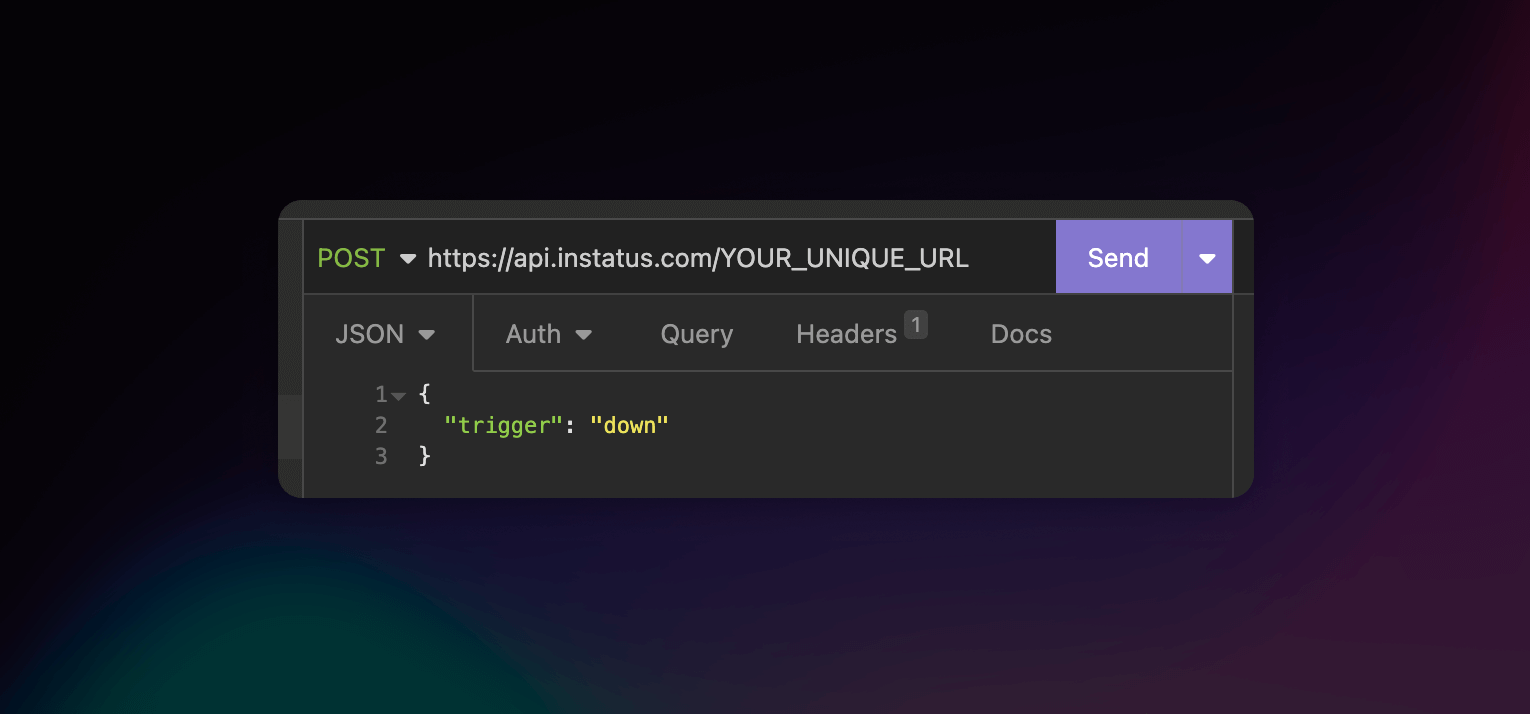The width and height of the screenshot is (1530, 714).
Task: Click the POST method label
Action: tap(351, 258)
